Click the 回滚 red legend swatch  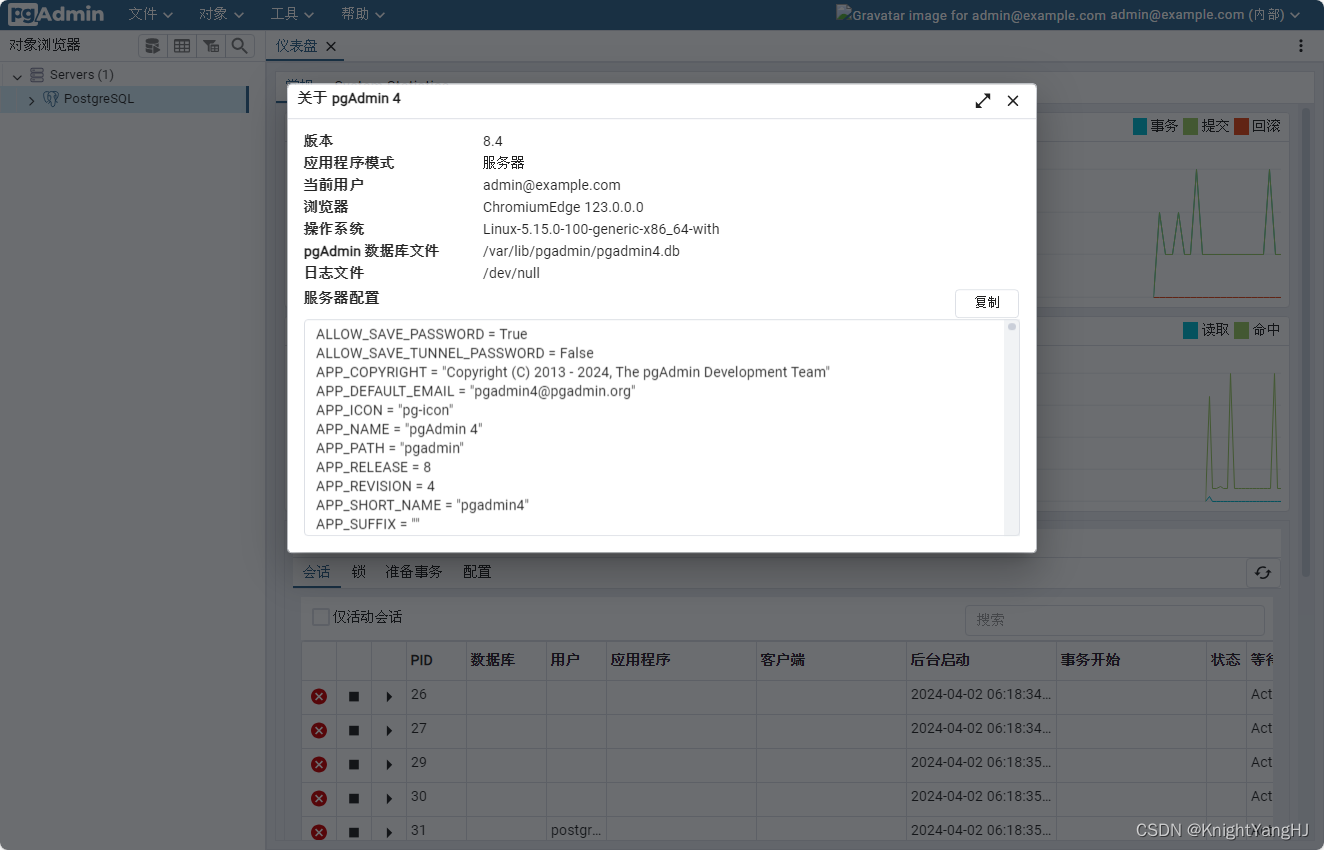pos(1242,126)
